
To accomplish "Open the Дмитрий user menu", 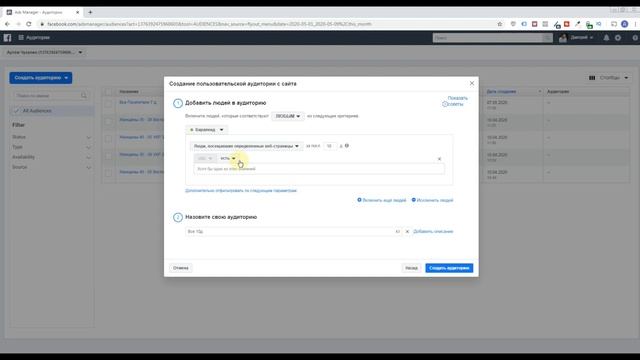I will [x=582, y=38].
